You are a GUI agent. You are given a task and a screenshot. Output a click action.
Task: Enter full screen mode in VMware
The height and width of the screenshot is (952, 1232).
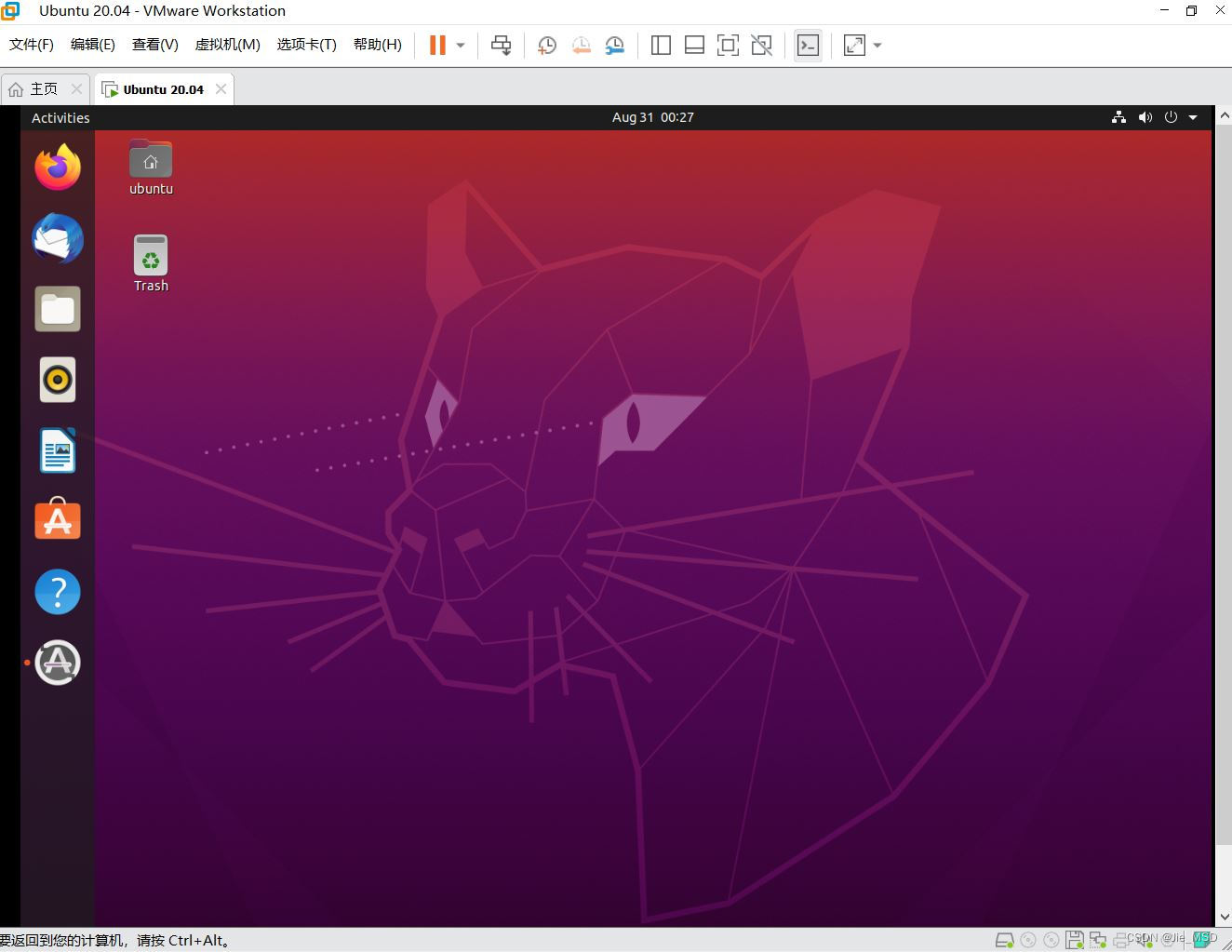click(x=728, y=45)
